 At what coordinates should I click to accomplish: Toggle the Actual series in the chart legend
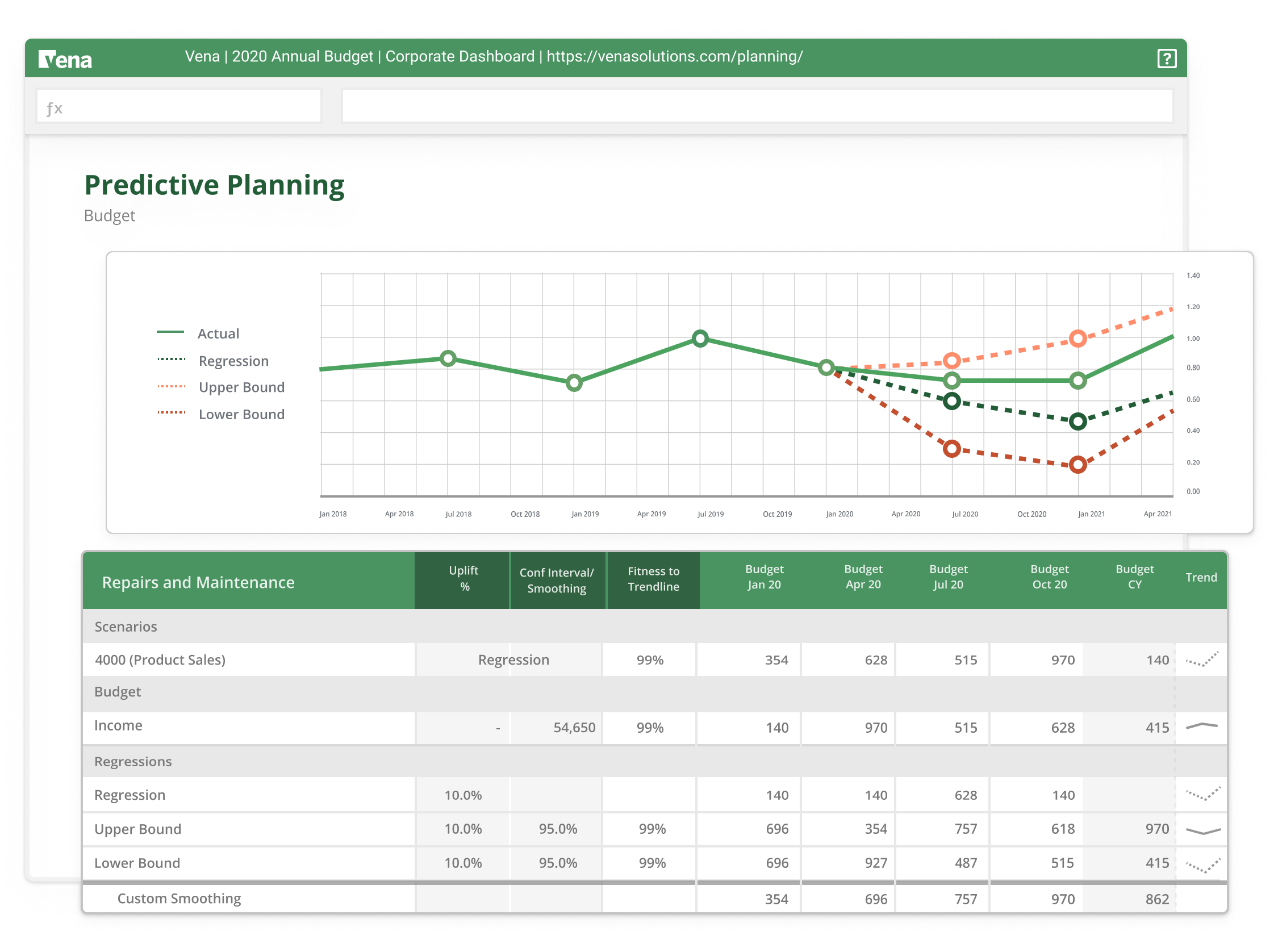coord(218,333)
